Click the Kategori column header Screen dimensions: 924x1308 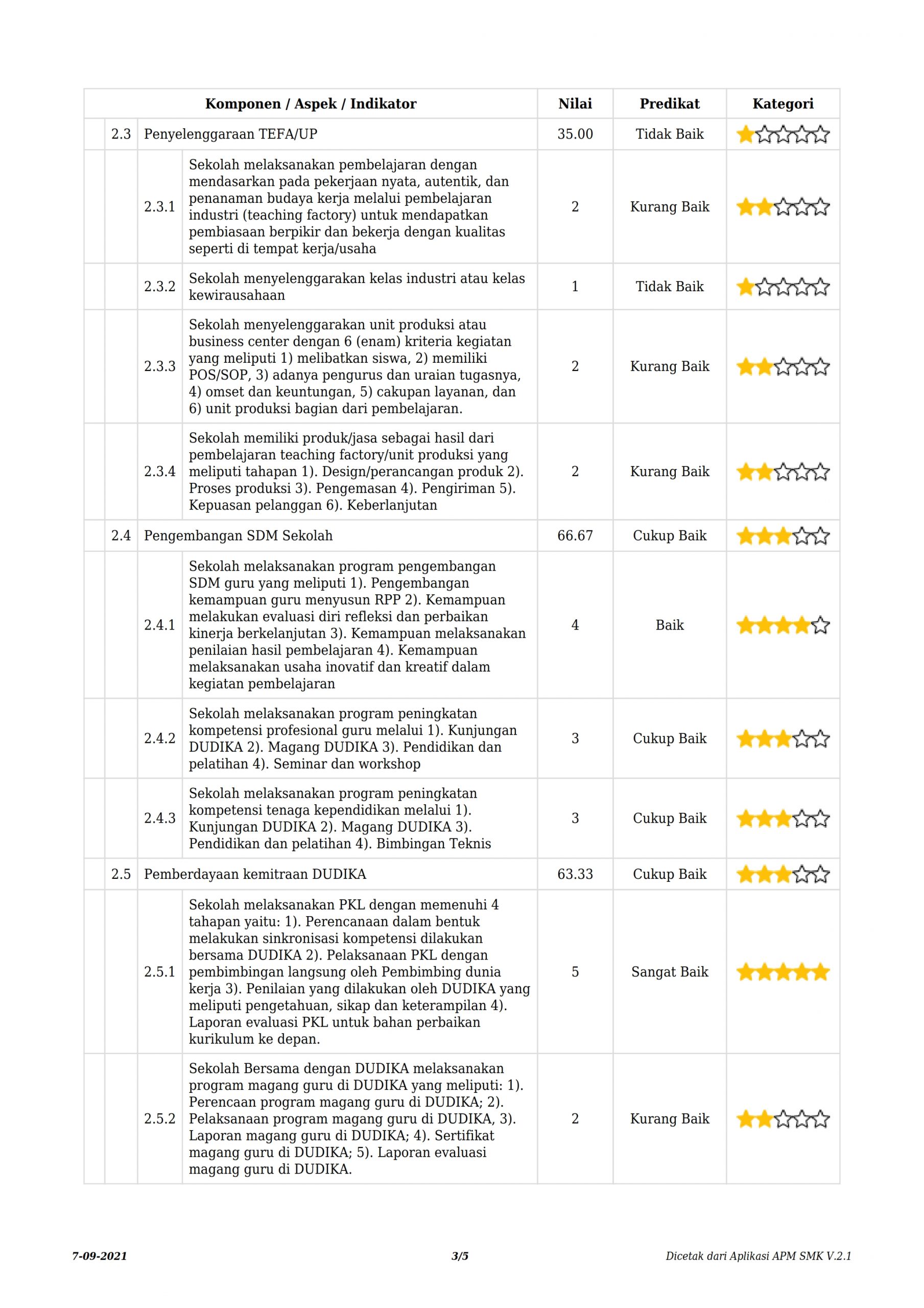tap(783, 104)
